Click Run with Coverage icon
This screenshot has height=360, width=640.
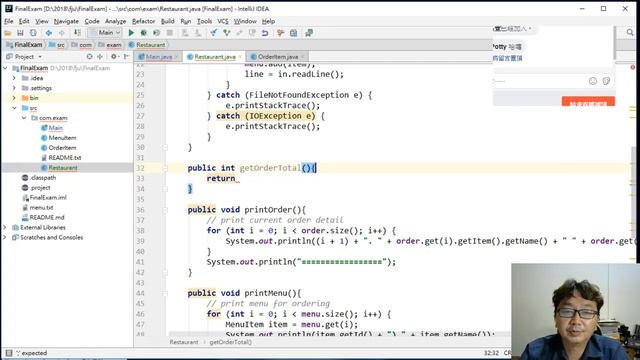[x=156, y=33]
